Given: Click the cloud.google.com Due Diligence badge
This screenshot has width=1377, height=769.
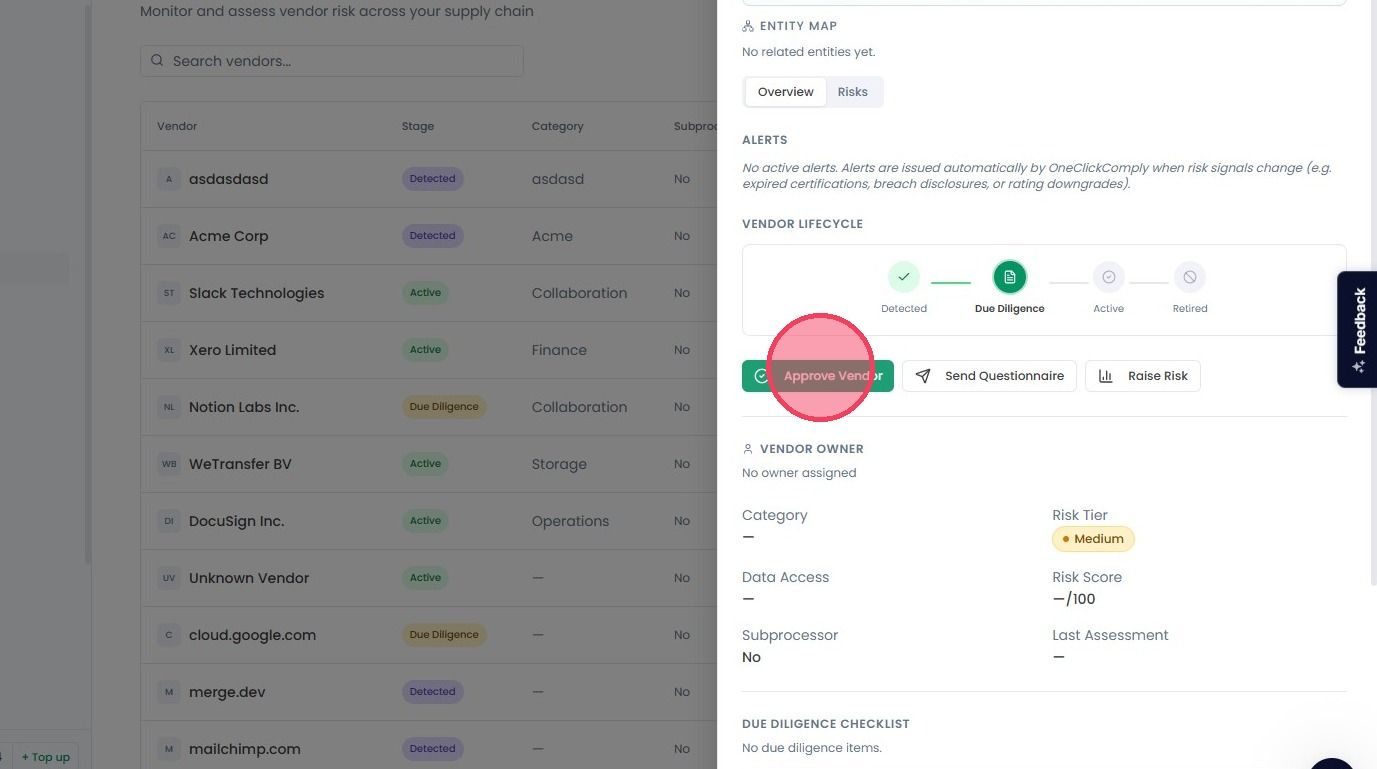Looking at the screenshot, I should click(444, 635).
